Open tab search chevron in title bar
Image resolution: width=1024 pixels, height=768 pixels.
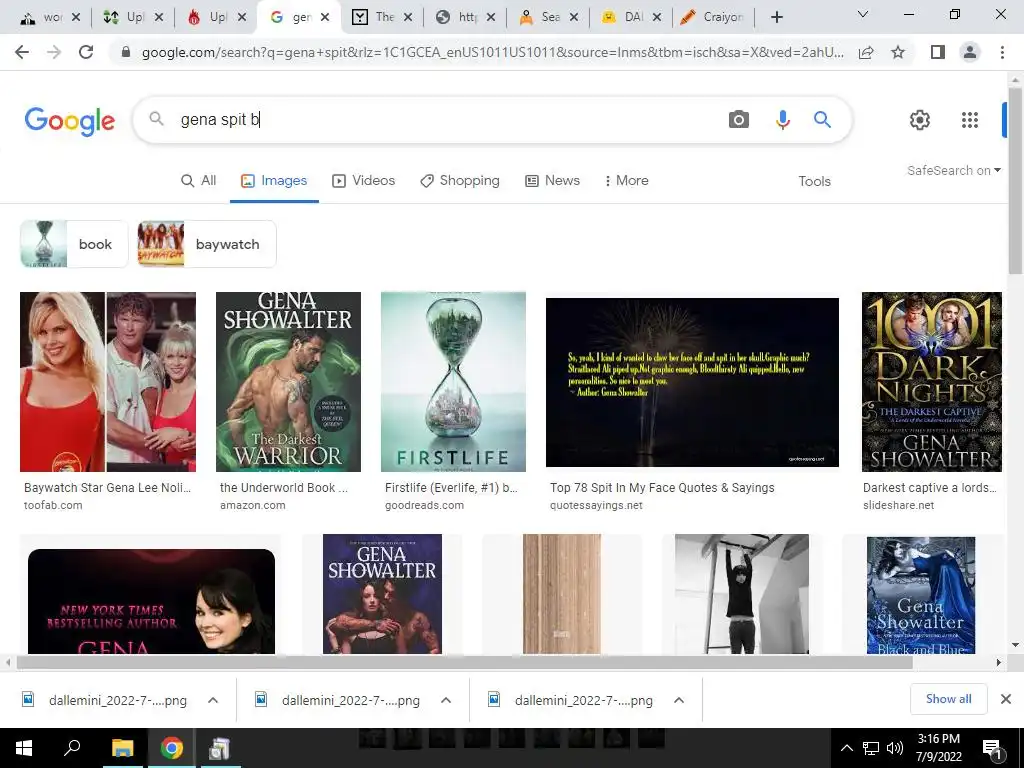pos(863,14)
